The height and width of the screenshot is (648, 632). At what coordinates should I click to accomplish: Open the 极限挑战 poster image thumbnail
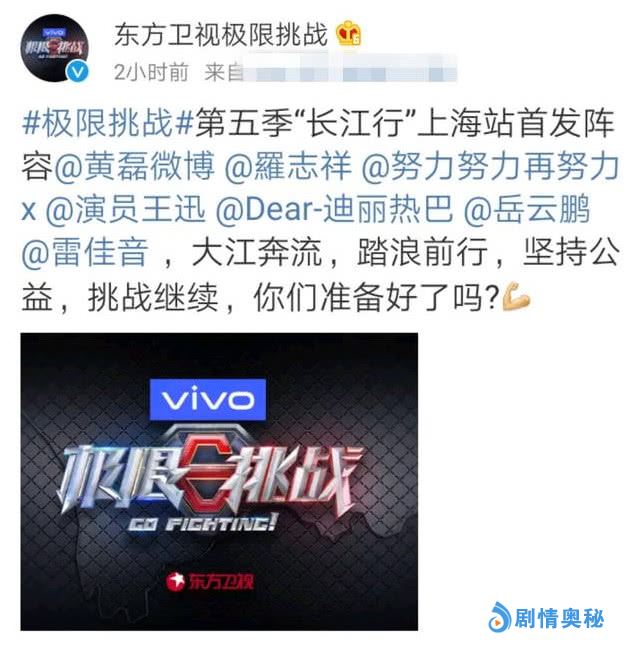point(219,481)
